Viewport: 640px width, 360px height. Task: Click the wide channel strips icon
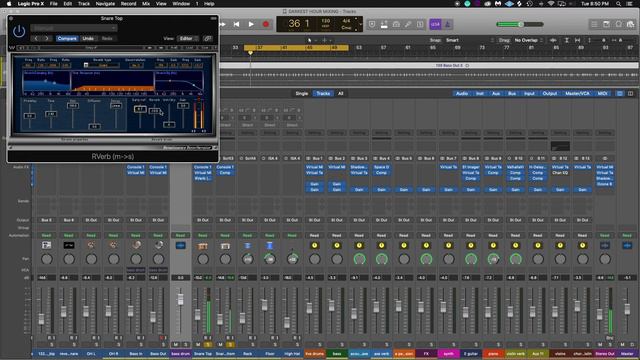point(631,93)
